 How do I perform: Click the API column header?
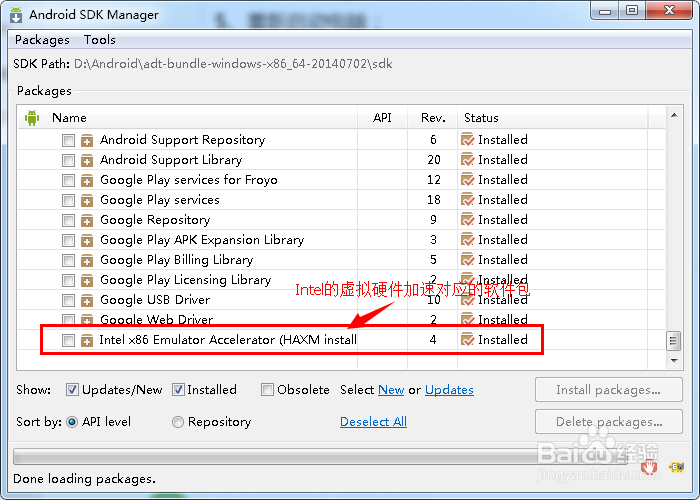click(x=382, y=118)
